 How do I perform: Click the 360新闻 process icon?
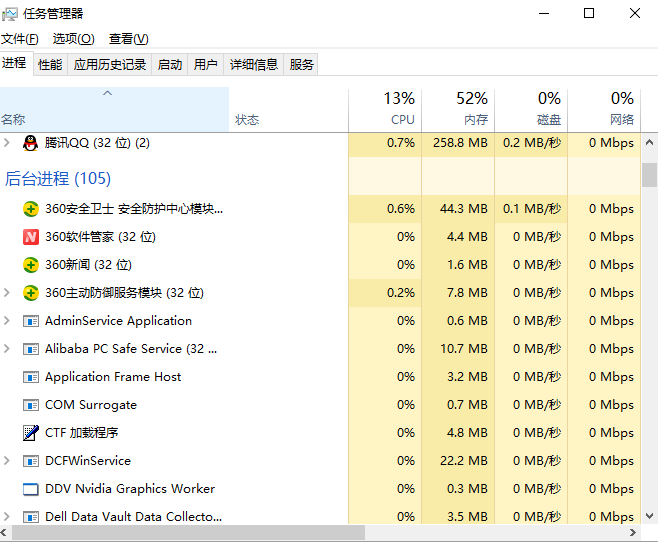click(30, 265)
